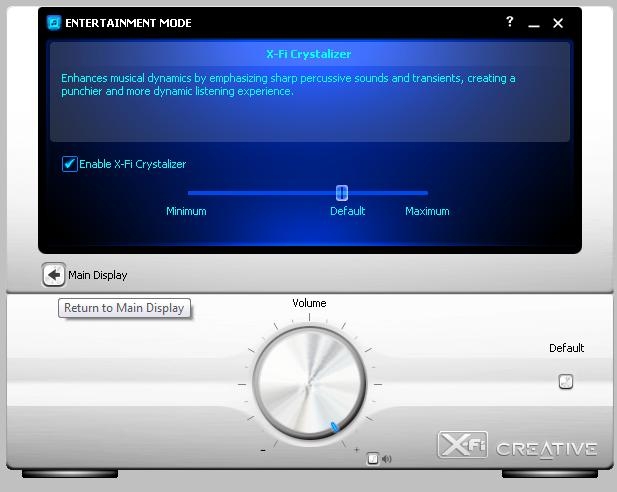The width and height of the screenshot is (617, 492).
Task: Click the Main Display label
Action: (98, 275)
